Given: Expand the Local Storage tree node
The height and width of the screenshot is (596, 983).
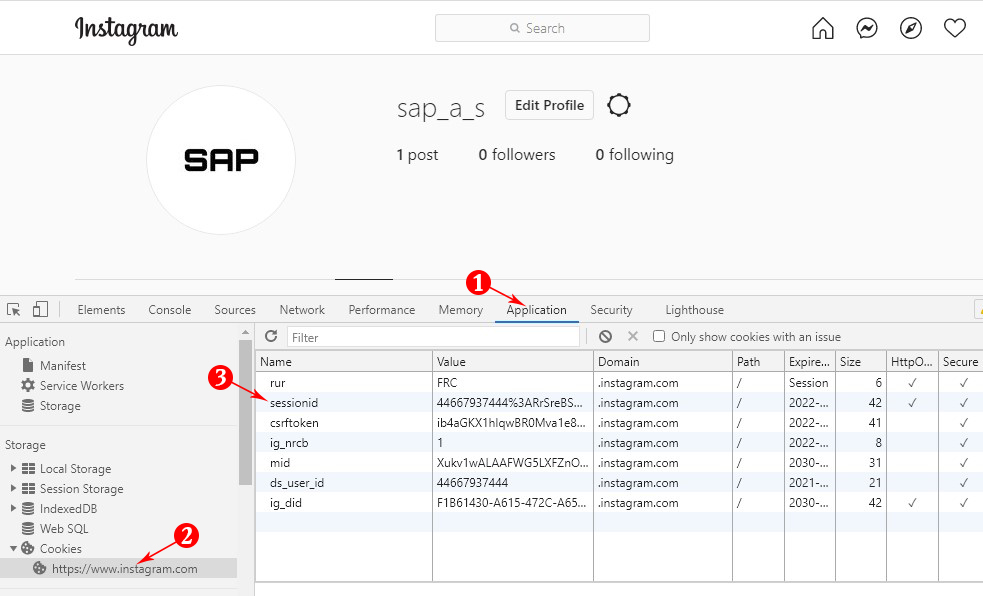Looking at the screenshot, I should coord(13,468).
